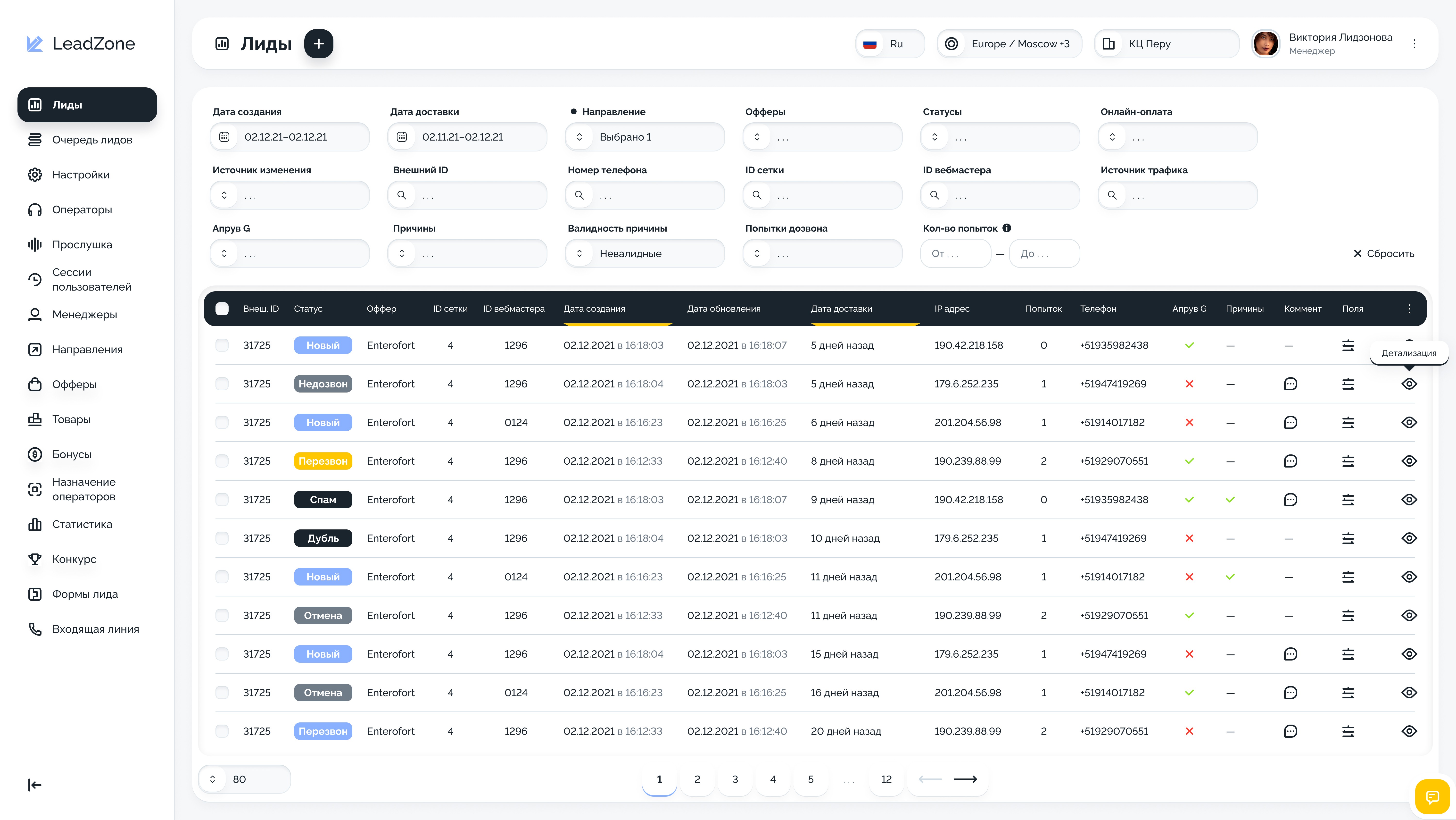This screenshot has height=820, width=1456.
Task: Check the checkbox of the Дубль row
Action: 222,538
